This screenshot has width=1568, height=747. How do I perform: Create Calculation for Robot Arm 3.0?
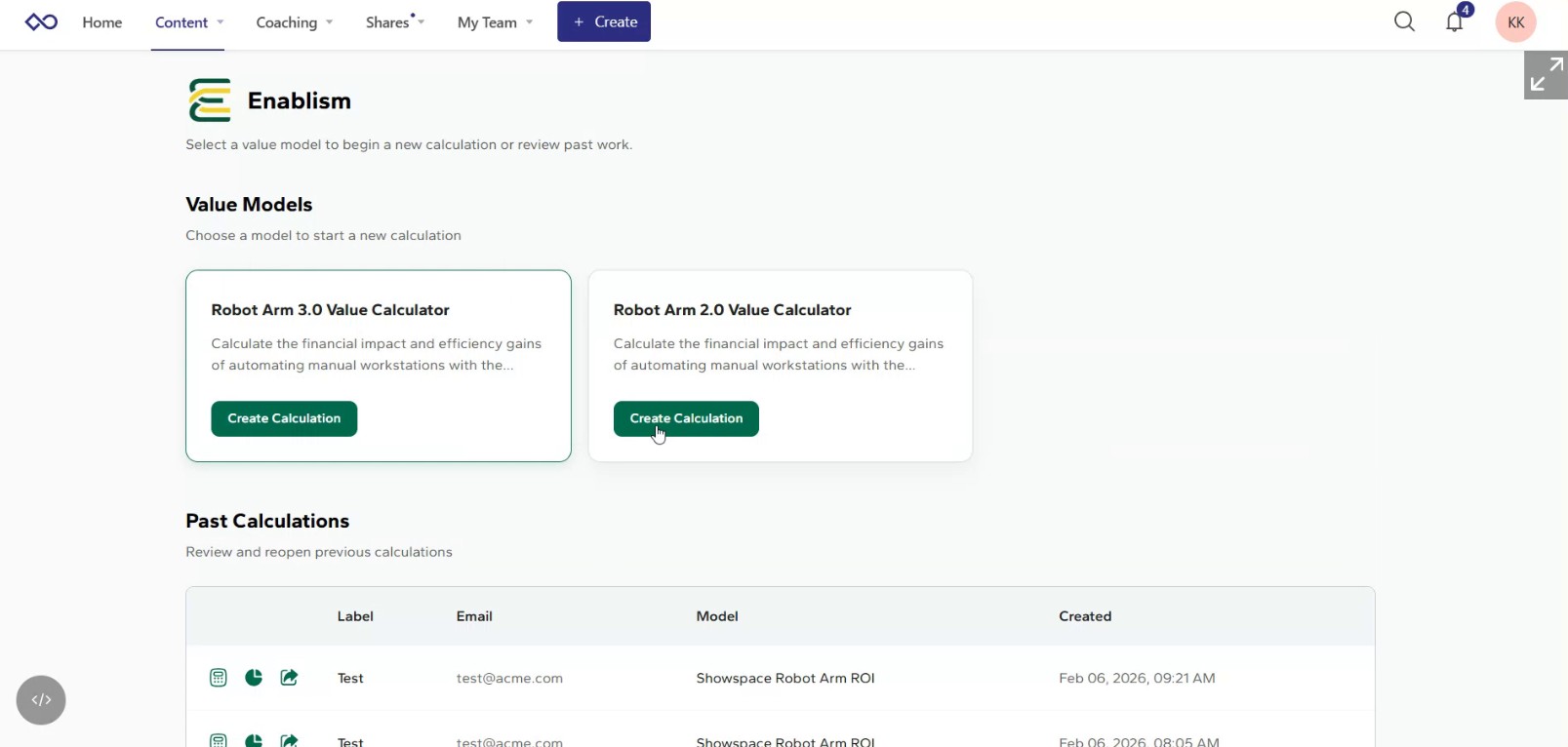point(284,418)
